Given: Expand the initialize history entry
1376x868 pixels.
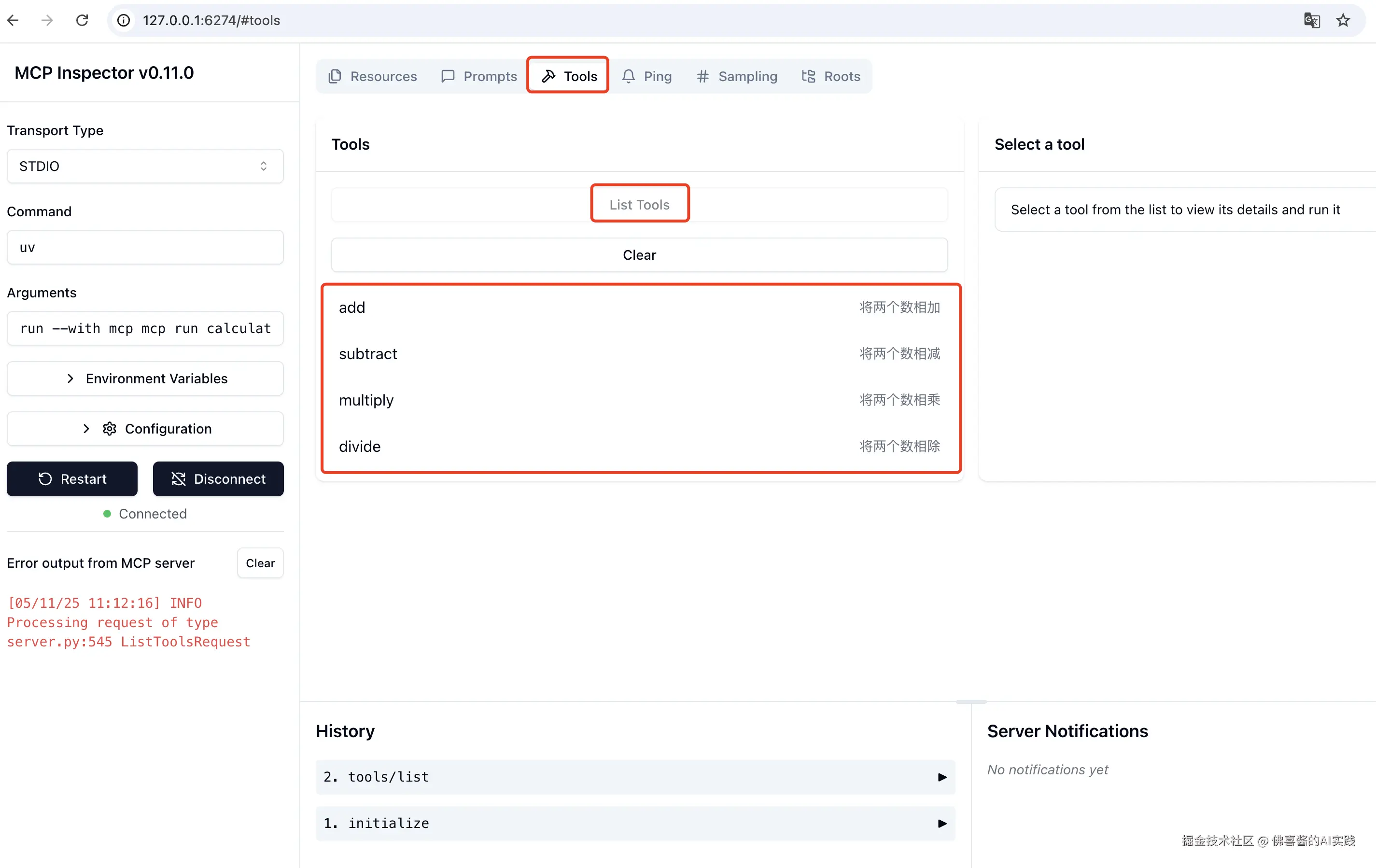Looking at the screenshot, I should 635,823.
